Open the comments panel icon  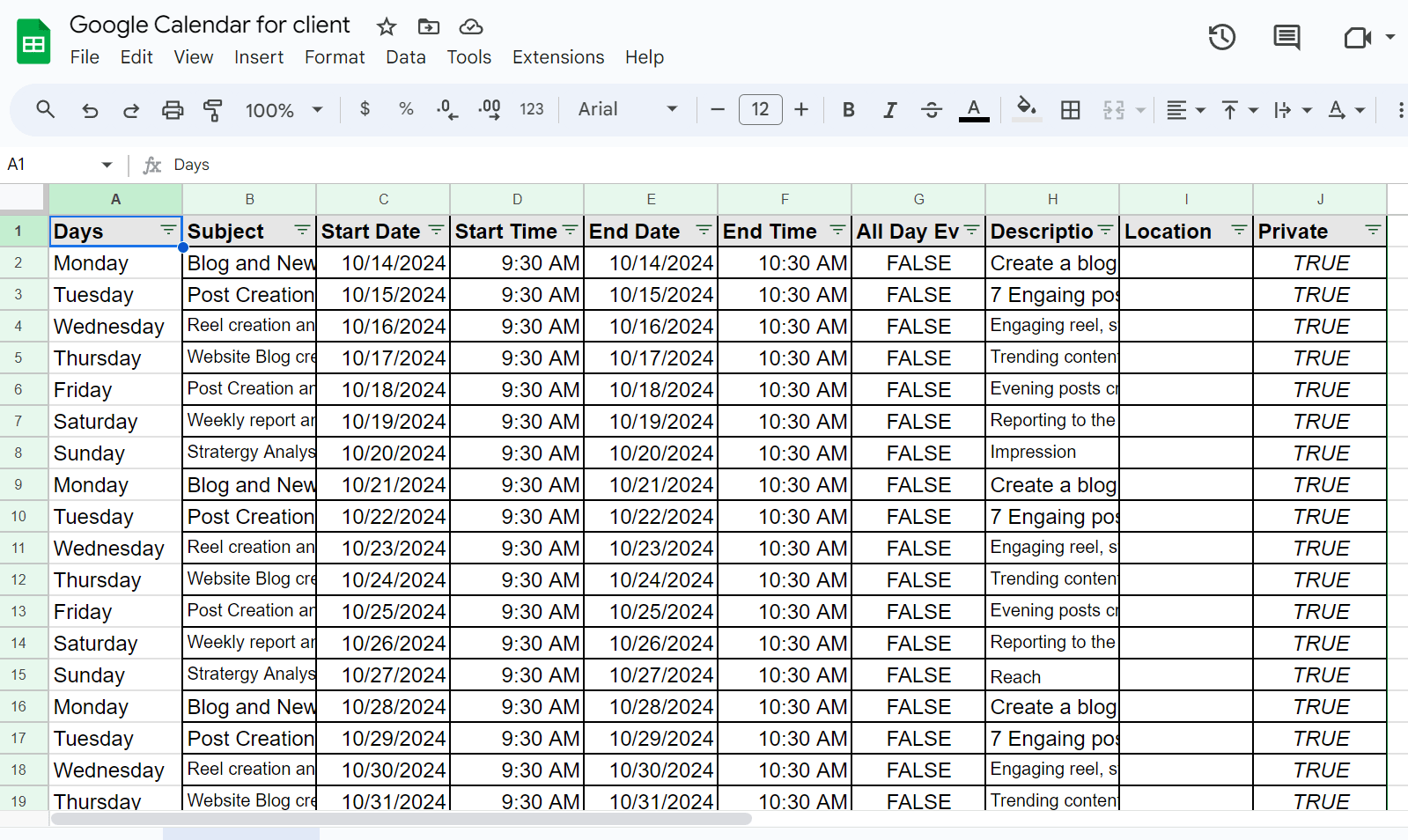click(x=1286, y=37)
